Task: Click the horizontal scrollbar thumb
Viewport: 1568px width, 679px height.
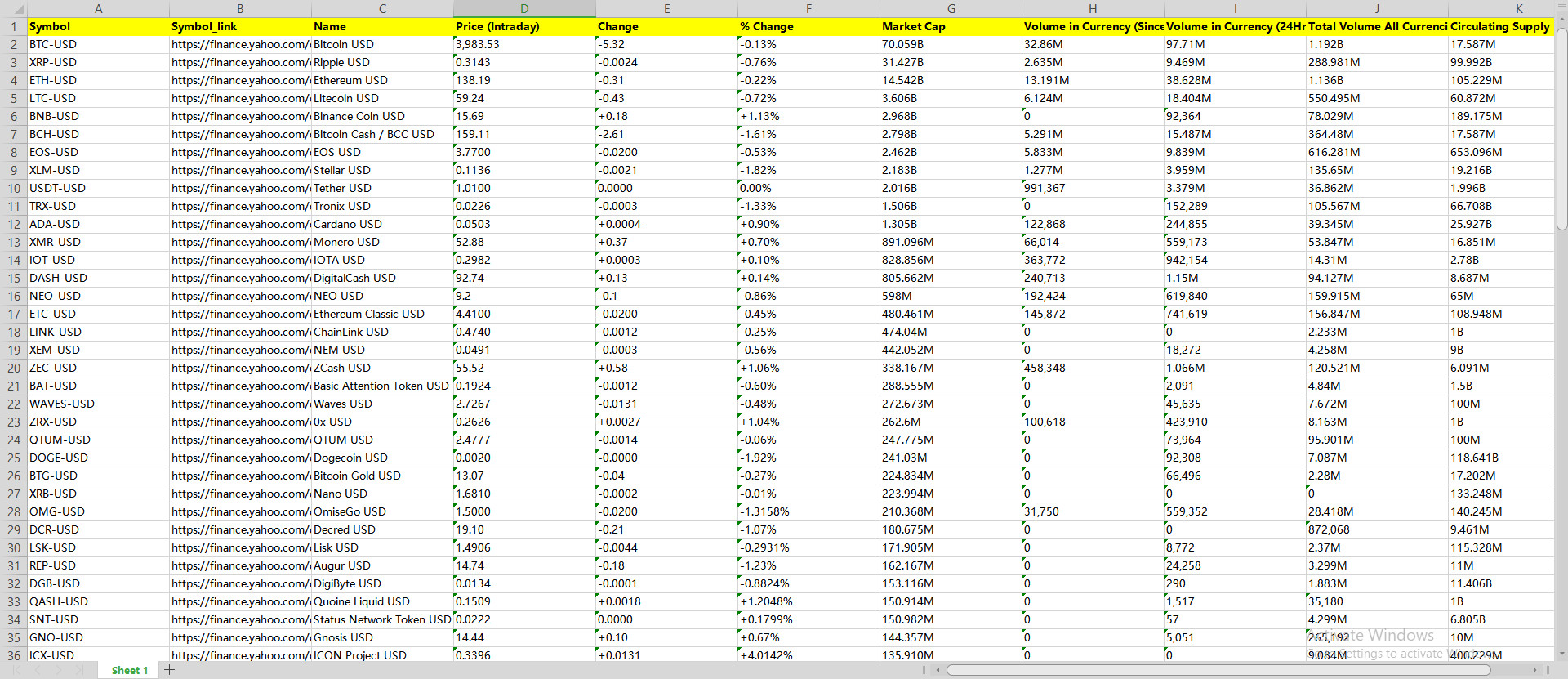Action: pyautogui.click(x=1217, y=670)
